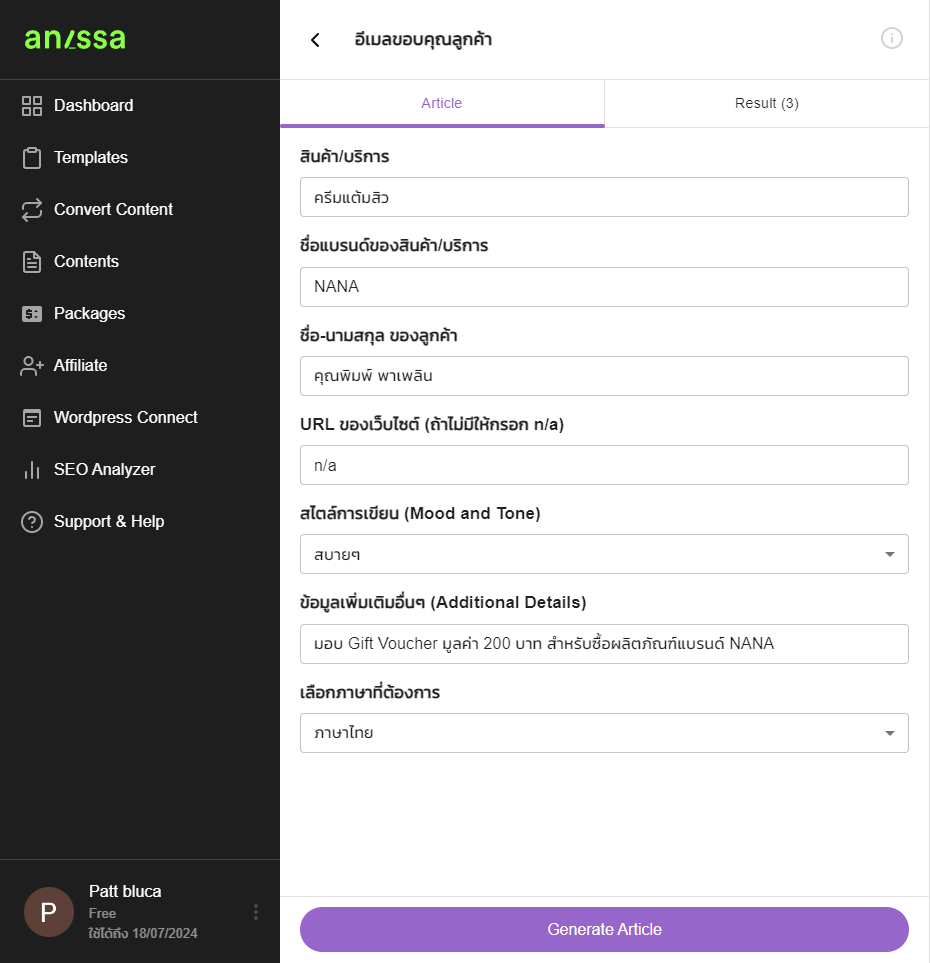Click the SEO Analyzer bar chart icon
930x963 pixels.
click(x=32, y=470)
